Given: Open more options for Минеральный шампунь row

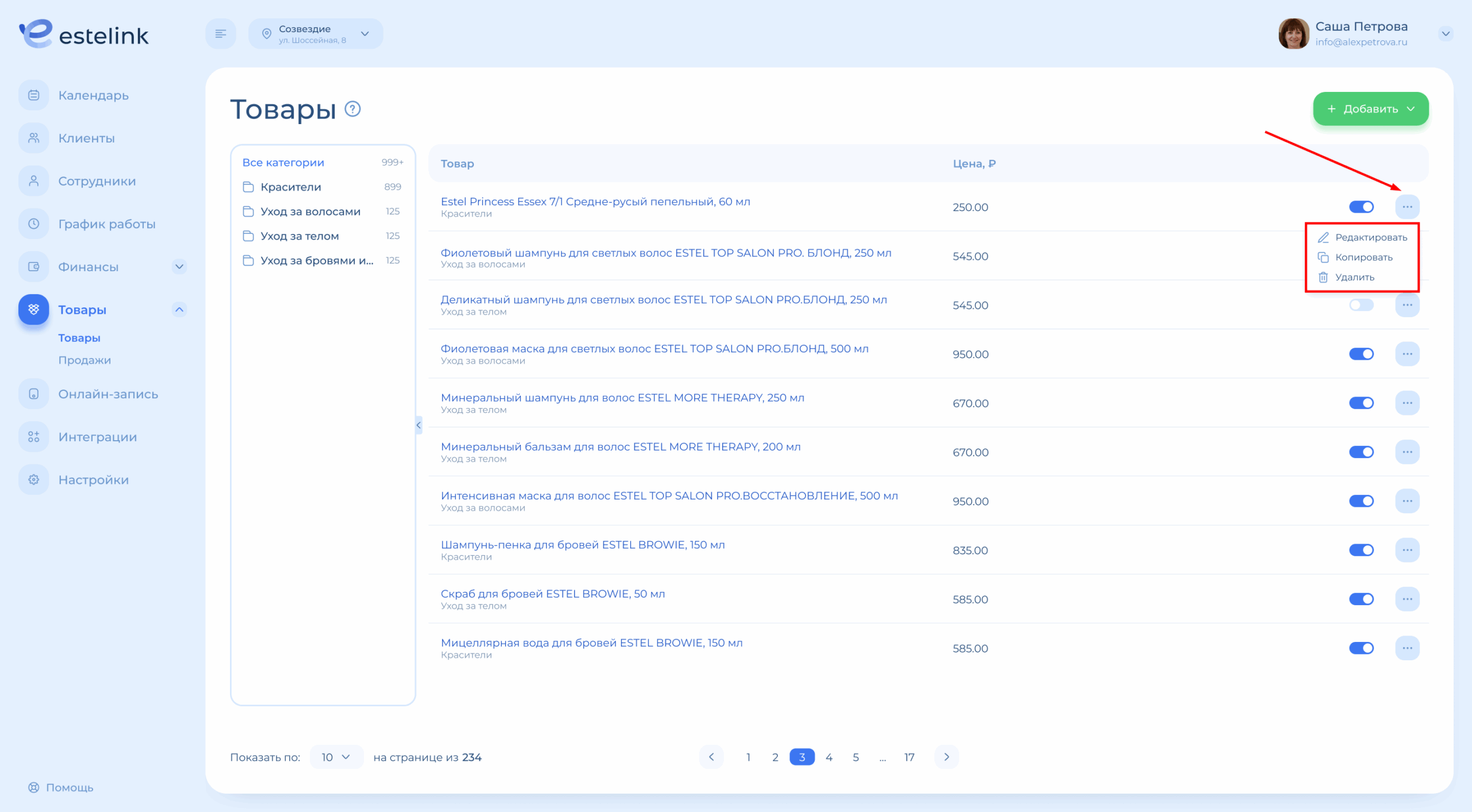Looking at the screenshot, I should (x=1407, y=403).
